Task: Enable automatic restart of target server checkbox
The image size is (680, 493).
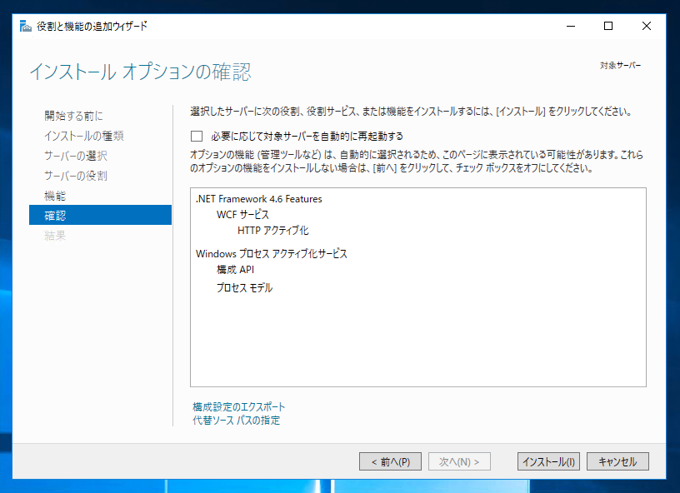Action: pyautogui.click(x=196, y=136)
